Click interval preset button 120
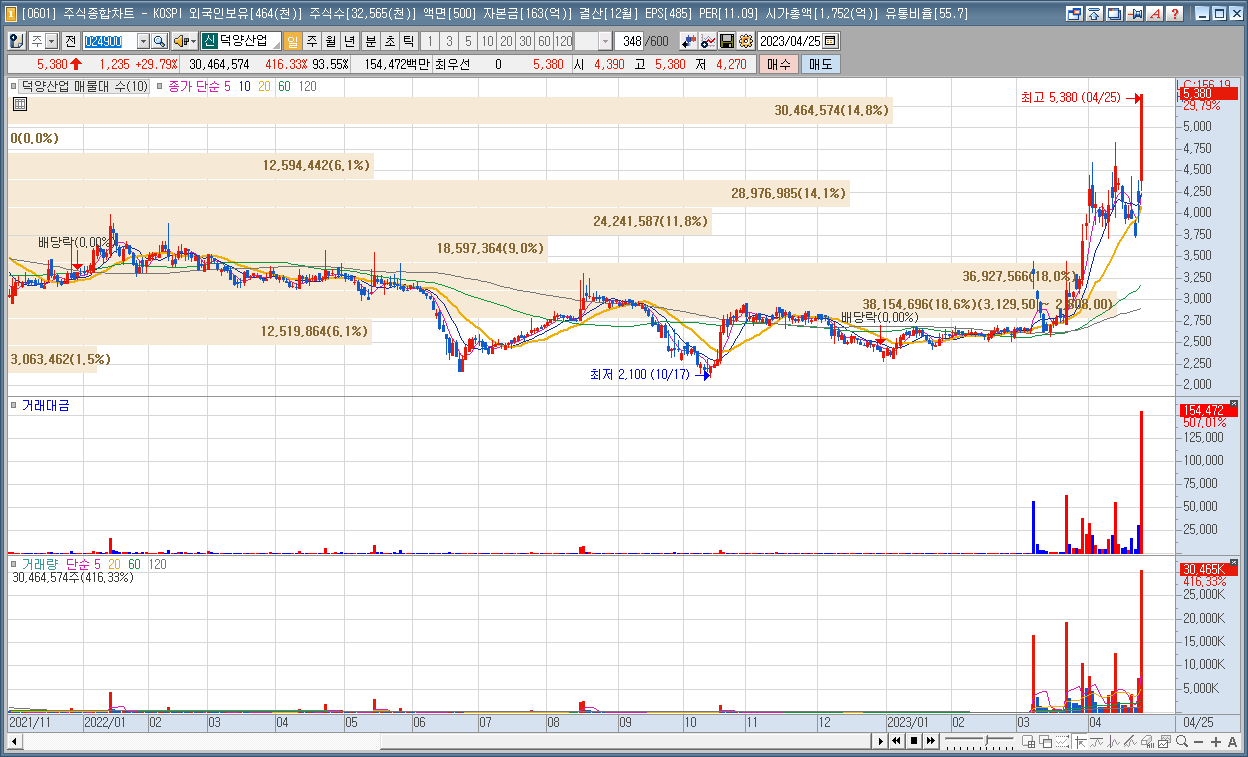This screenshot has width=1248, height=757. (x=563, y=41)
